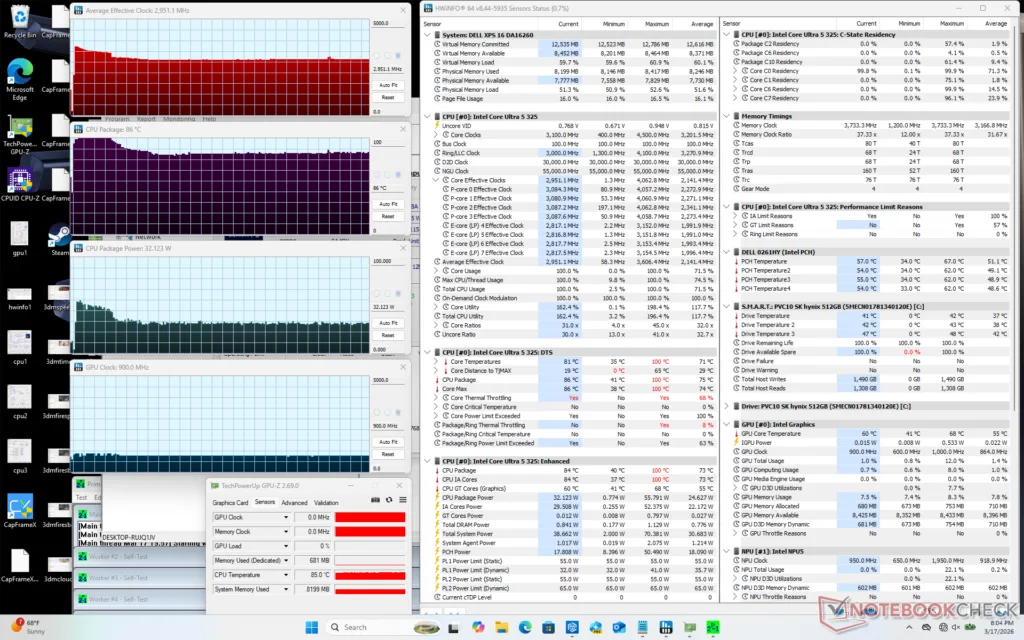The width and height of the screenshot is (1024, 640).
Task: Open the GPU Clock sensor dropdown in GPU-Z
Action: 286,517
